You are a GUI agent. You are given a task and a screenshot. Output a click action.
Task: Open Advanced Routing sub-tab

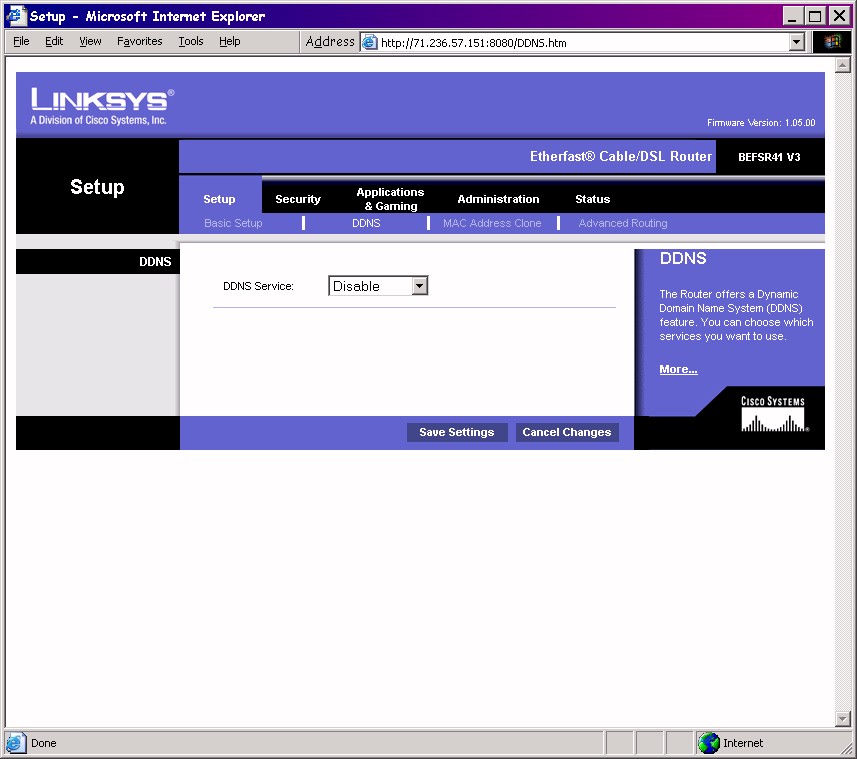coord(623,223)
